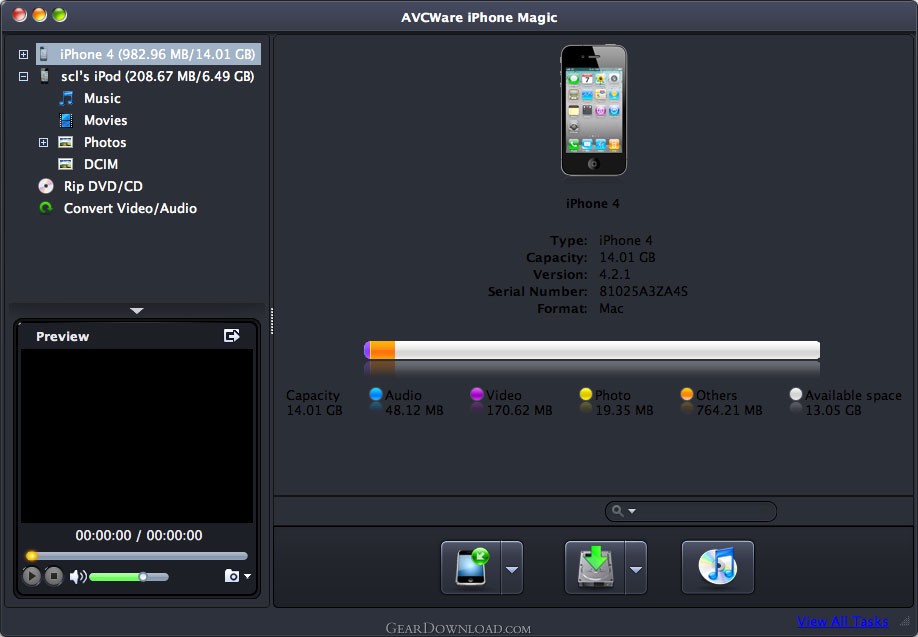
Task: Mute the preview speaker volume
Action: pos(78,577)
